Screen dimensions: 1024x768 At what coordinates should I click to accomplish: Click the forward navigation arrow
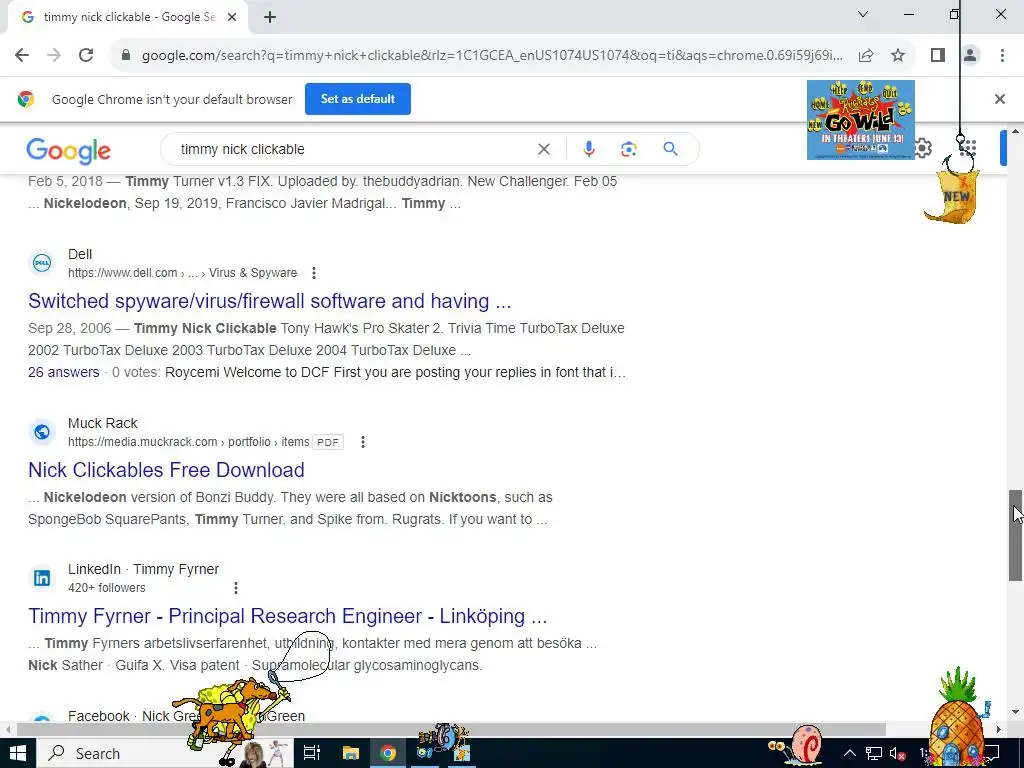[x=54, y=56]
